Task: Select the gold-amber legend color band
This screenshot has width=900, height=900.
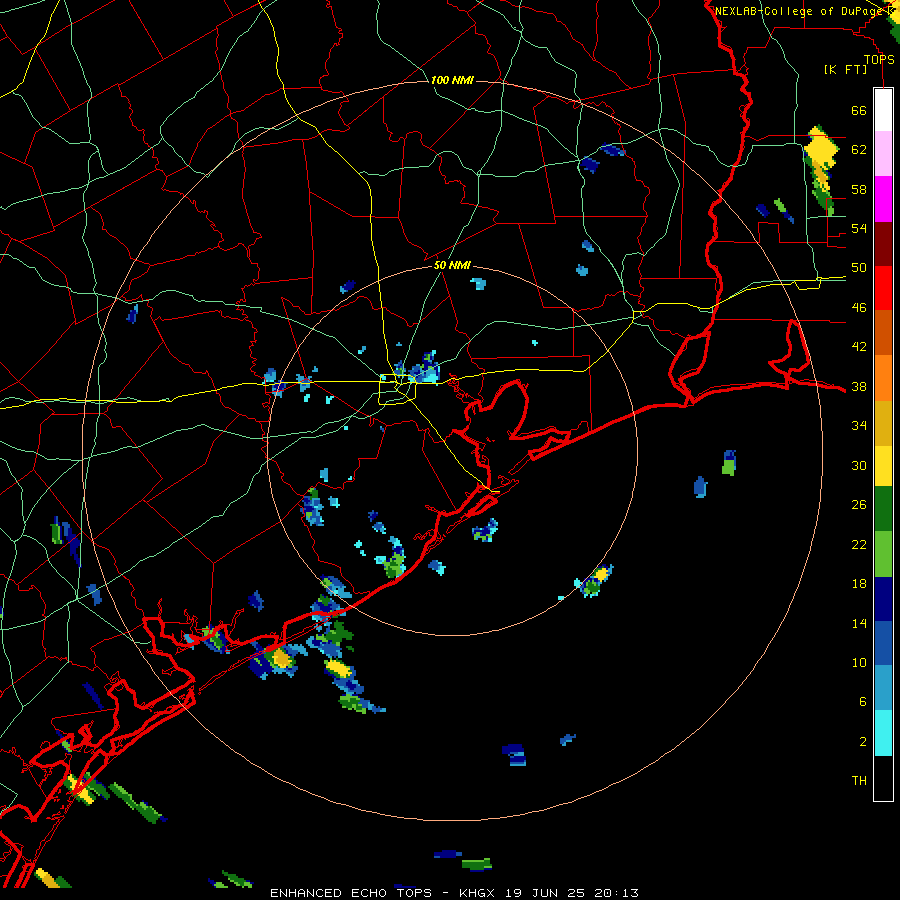Action: (883, 422)
